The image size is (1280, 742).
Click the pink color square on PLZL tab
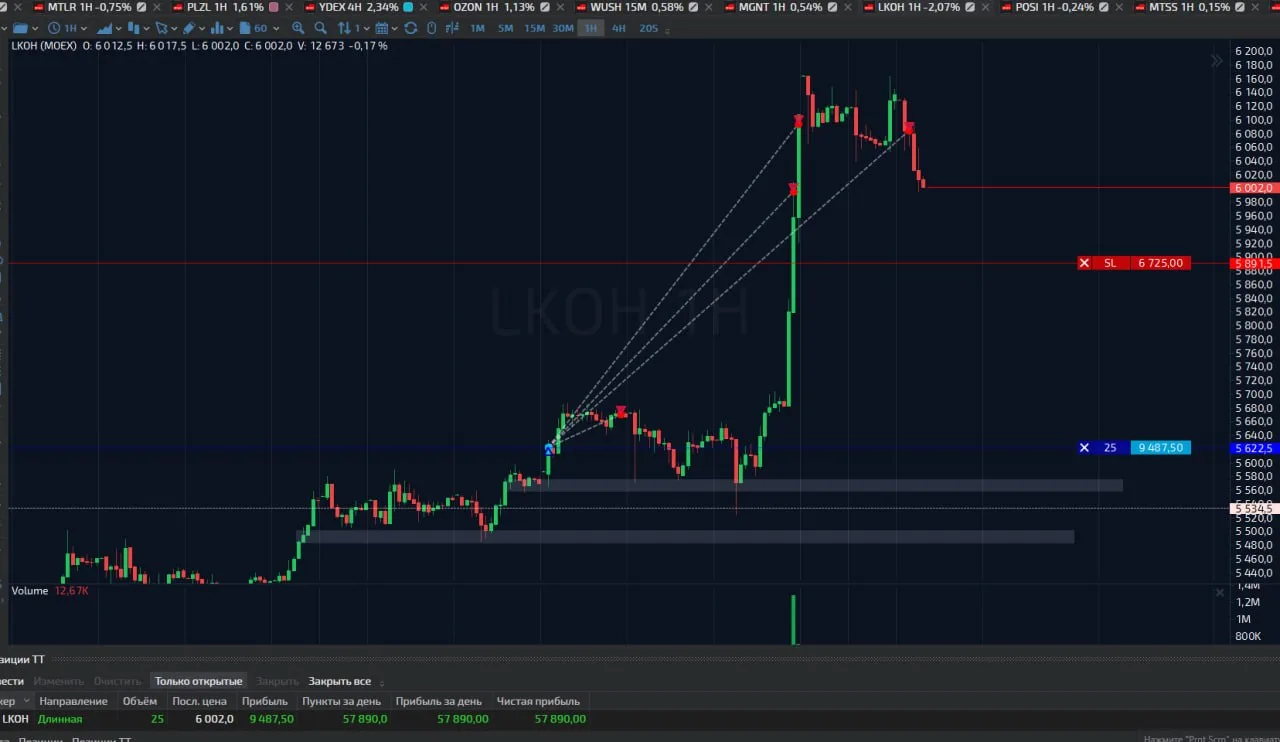pyautogui.click(x=274, y=7)
